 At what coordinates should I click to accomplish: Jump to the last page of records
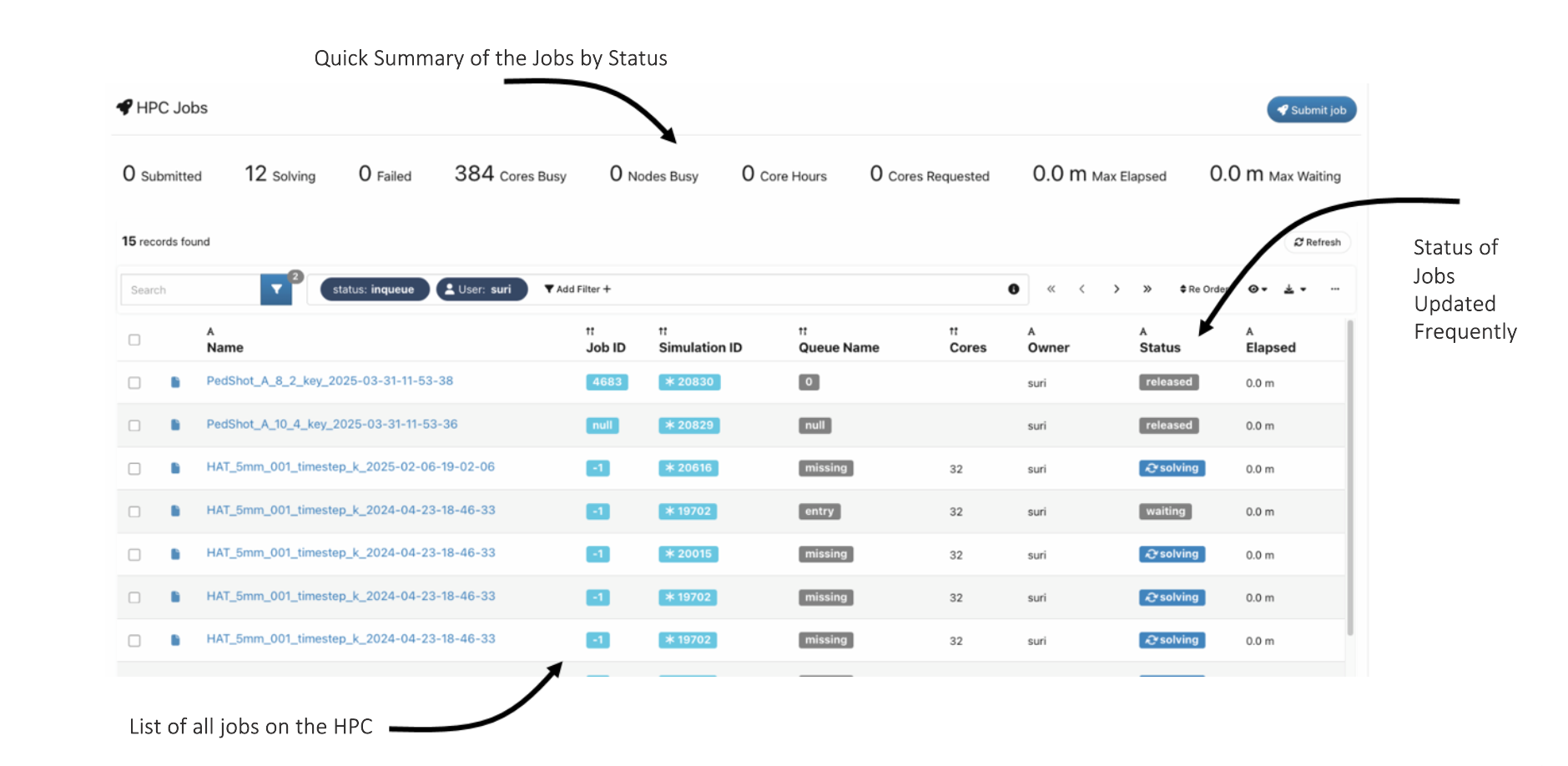pyautogui.click(x=1147, y=290)
